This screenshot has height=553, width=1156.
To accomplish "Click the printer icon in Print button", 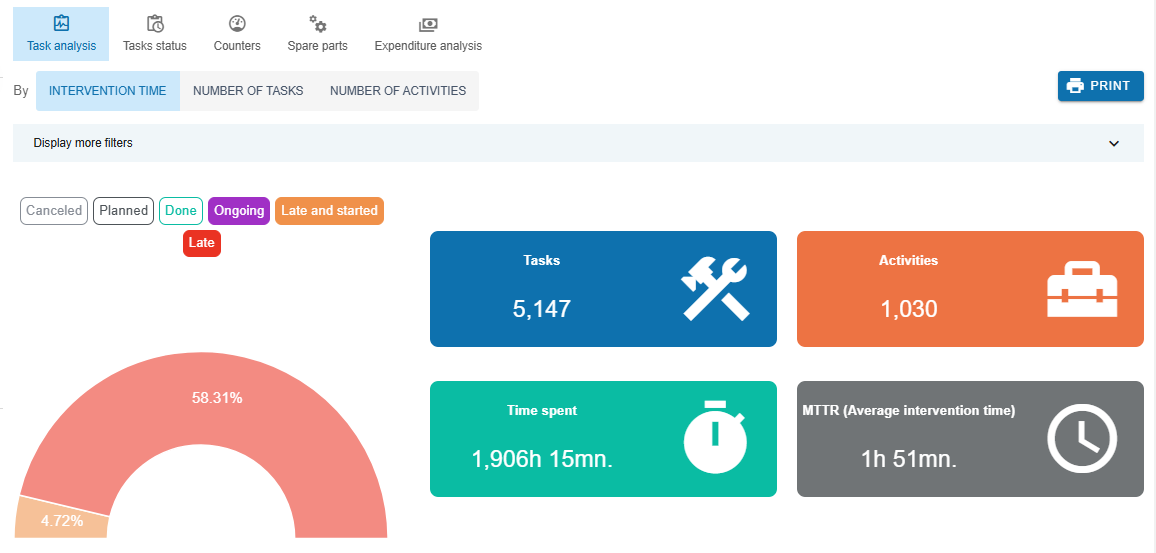I will (1076, 86).
